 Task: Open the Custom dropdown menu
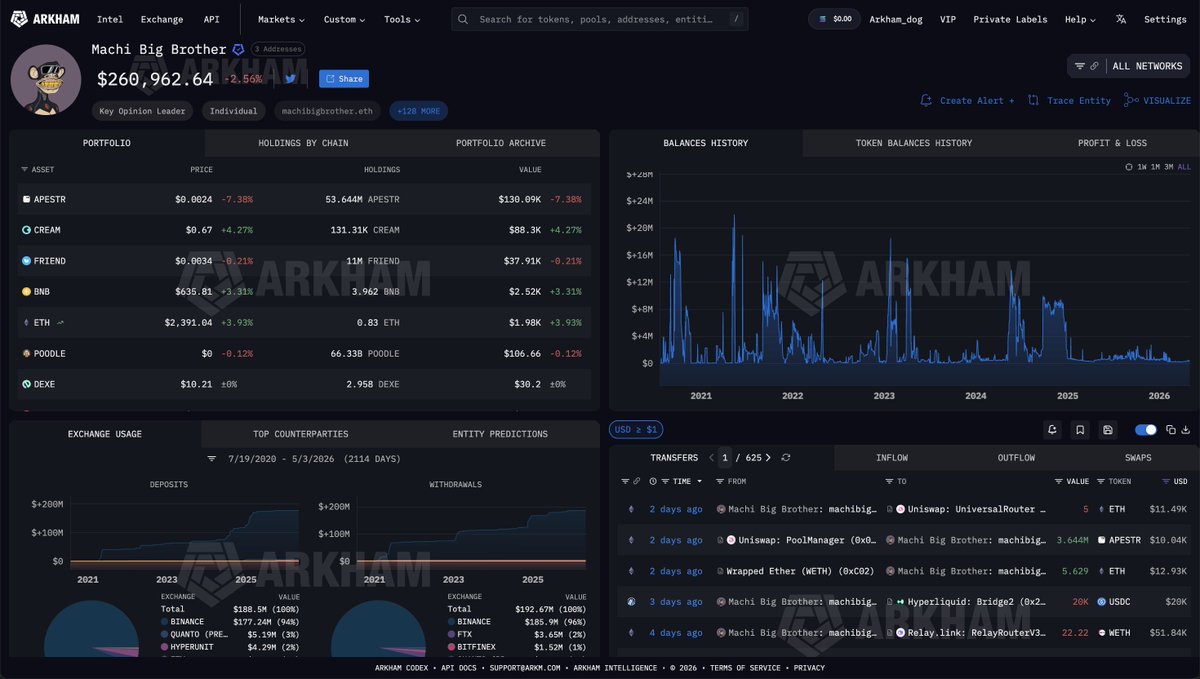345,19
